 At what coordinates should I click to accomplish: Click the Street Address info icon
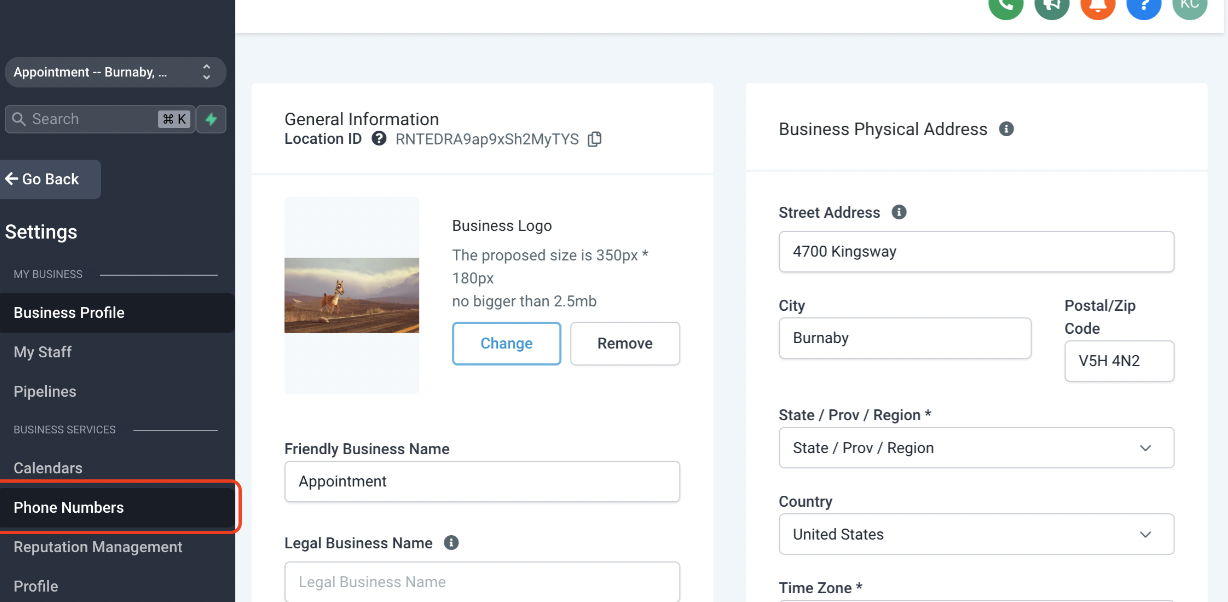tap(899, 212)
